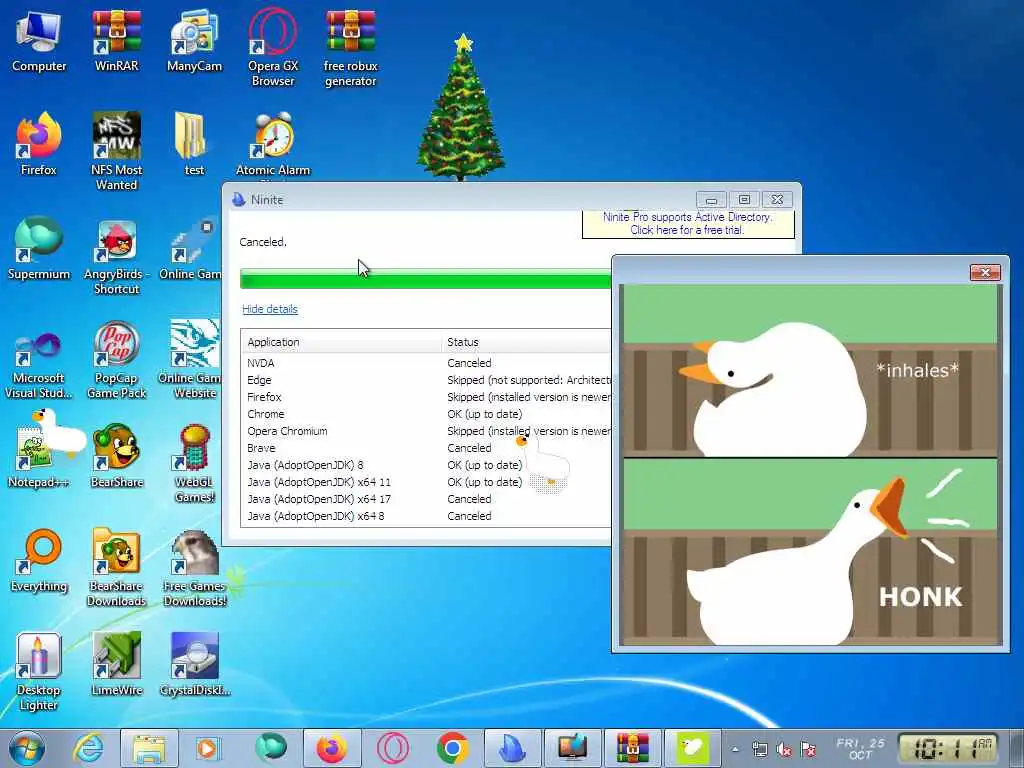The height and width of the screenshot is (768, 1024).
Task: Open the Online Games Website desktop shortcut
Action: pyautogui.click(x=195, y=359)
